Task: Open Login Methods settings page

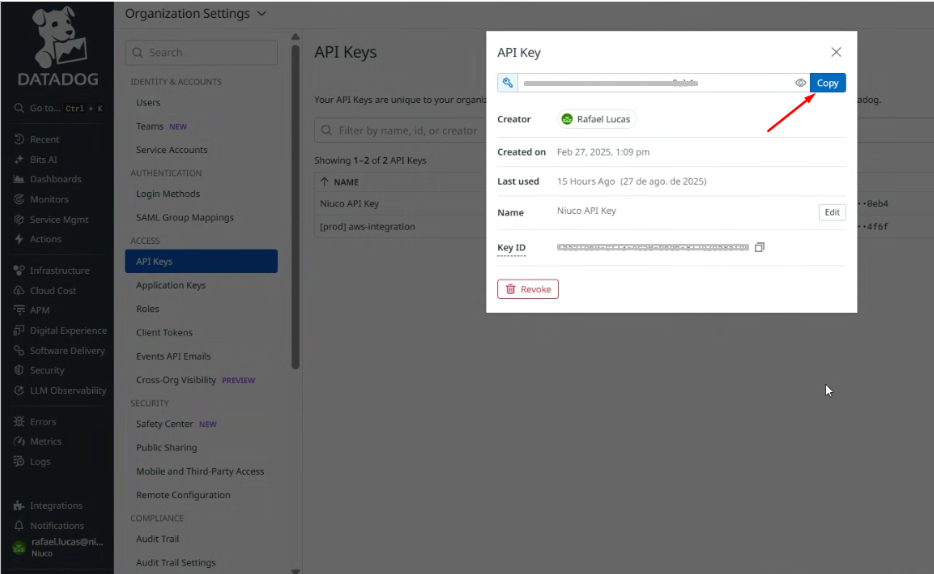Action: click(168, 194)
